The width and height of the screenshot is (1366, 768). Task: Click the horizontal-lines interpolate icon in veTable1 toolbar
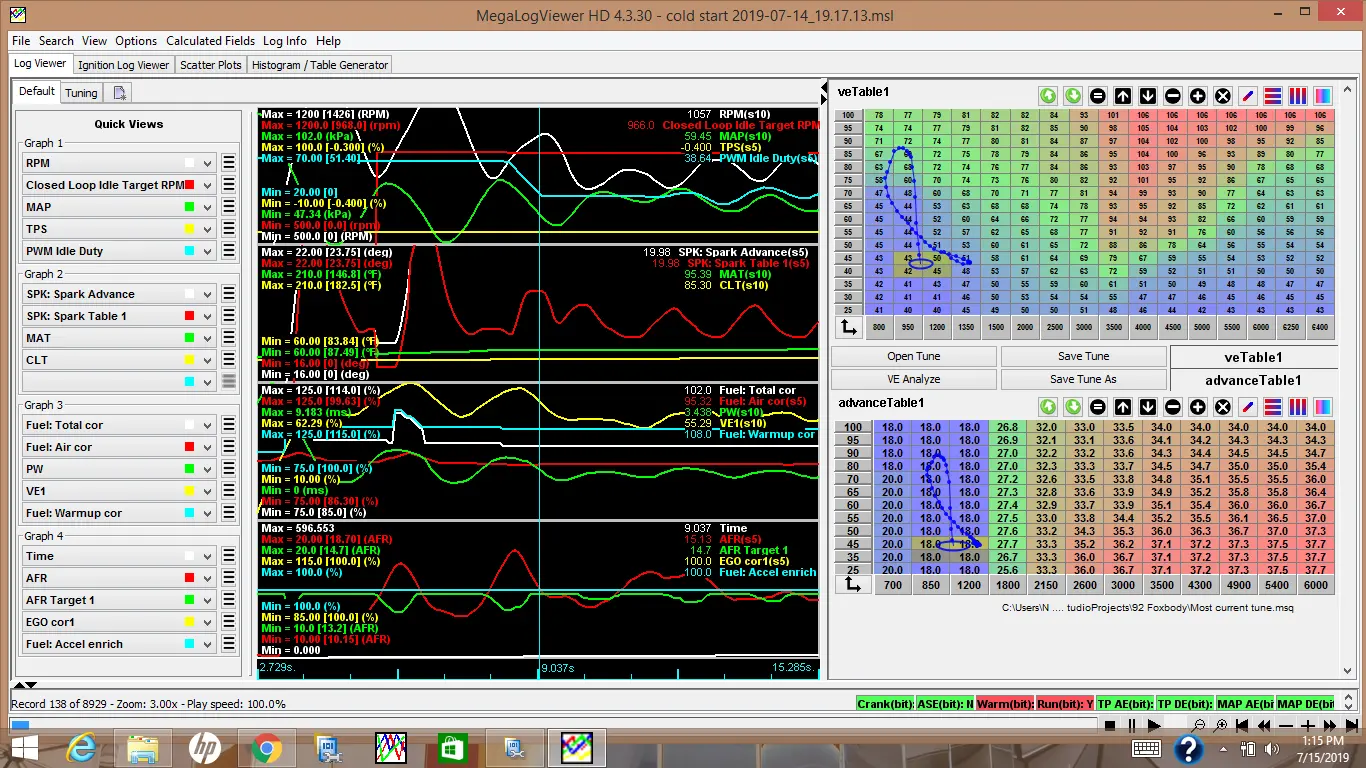click(x=1273, y=96)
